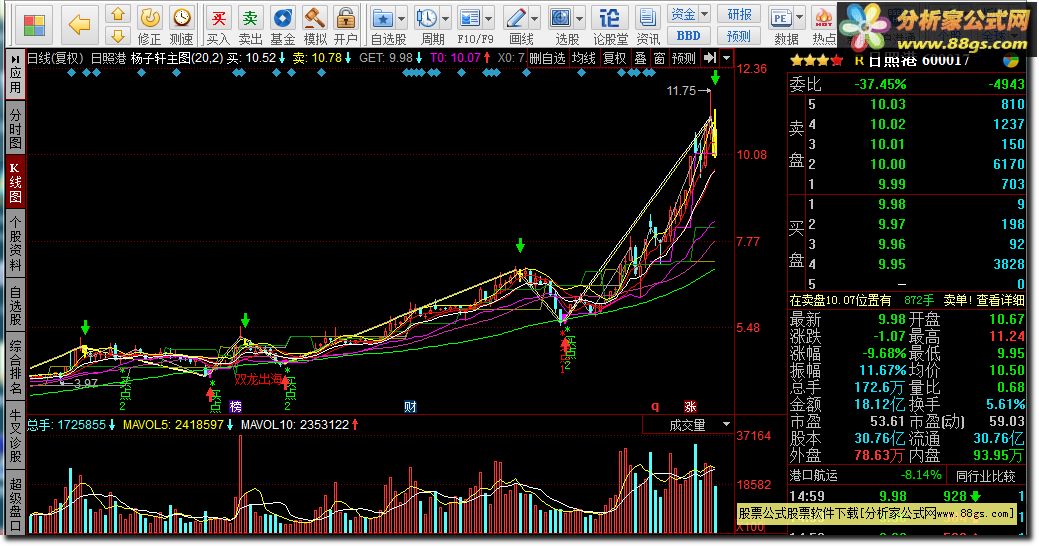This screenshot has width=1039, height=546.
Task: Click the BBD toolbar button
Action: point(689,36)
